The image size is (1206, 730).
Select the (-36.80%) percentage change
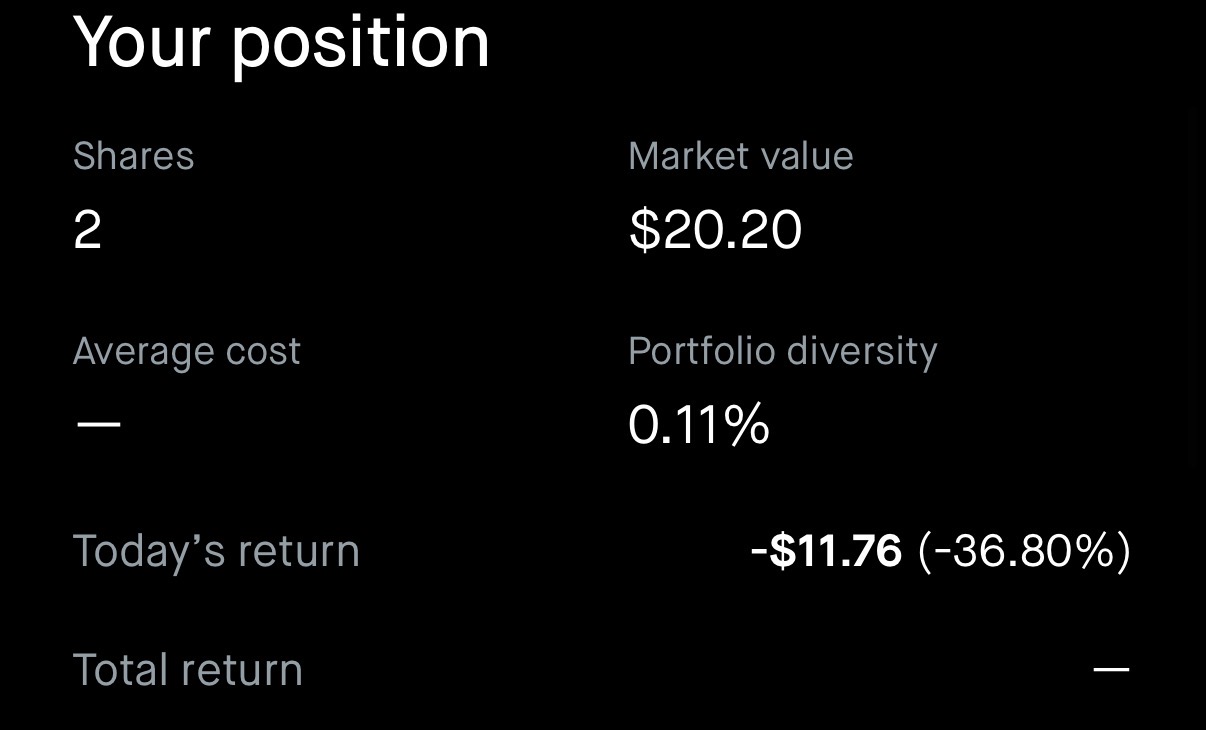1024,552
